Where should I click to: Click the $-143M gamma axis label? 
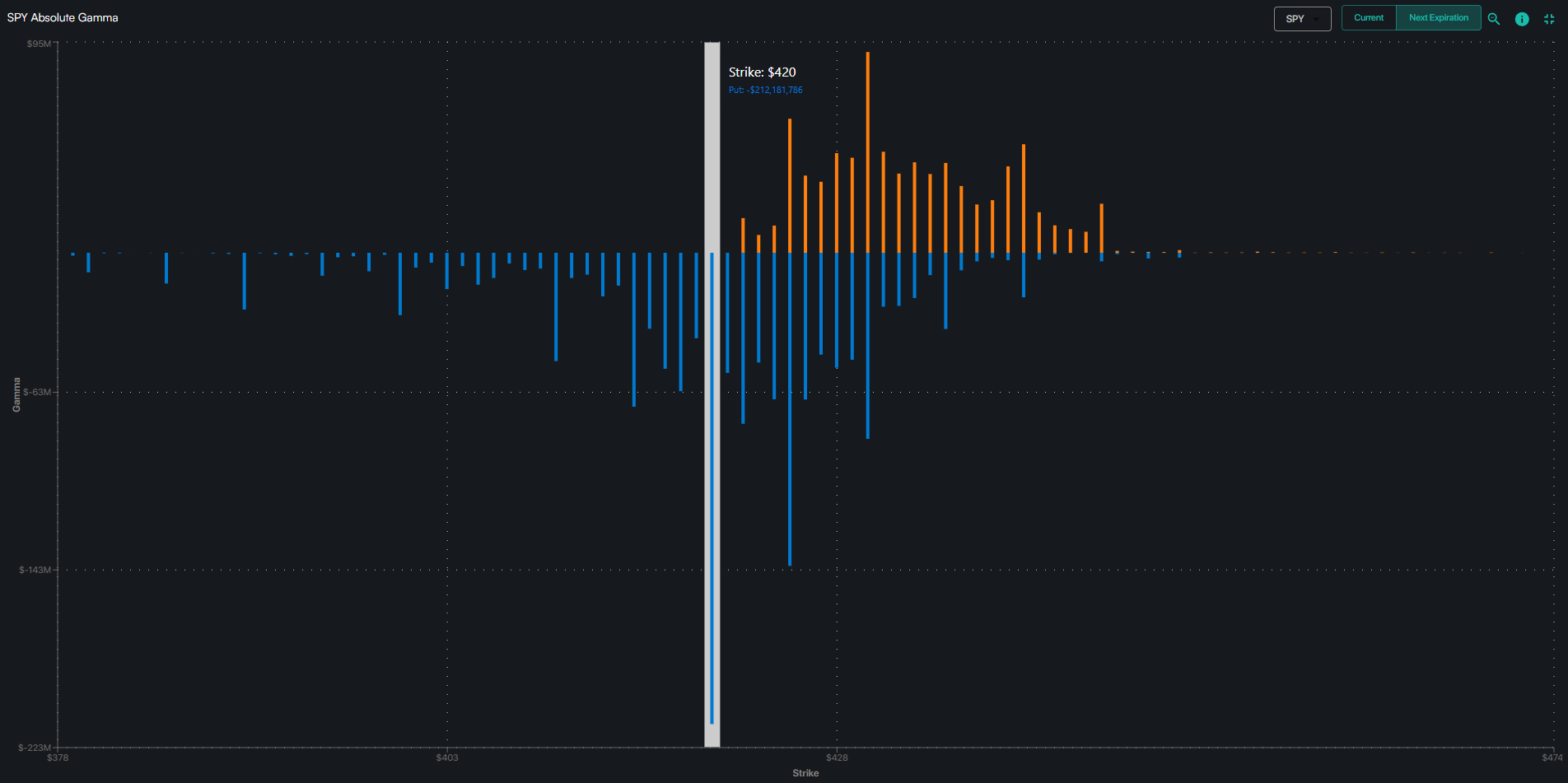[35, 570]
